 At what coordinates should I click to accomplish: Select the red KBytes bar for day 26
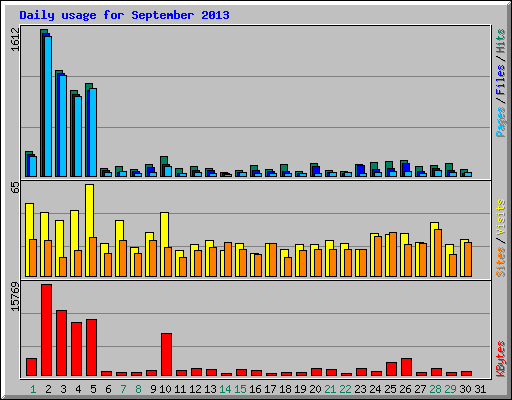(x=406, y=367)
